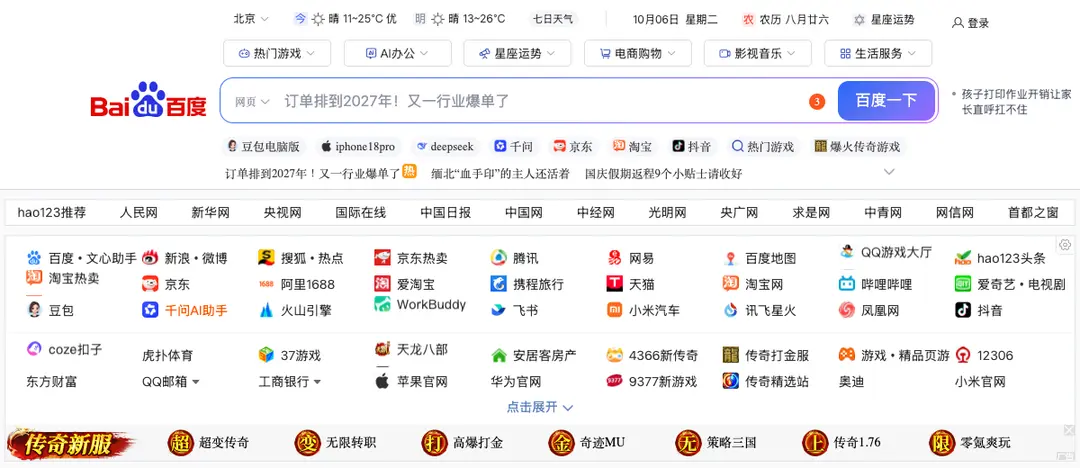Open the 奇迹MU game link
This screenshot has width=1080, height=468.
point(587,442)
